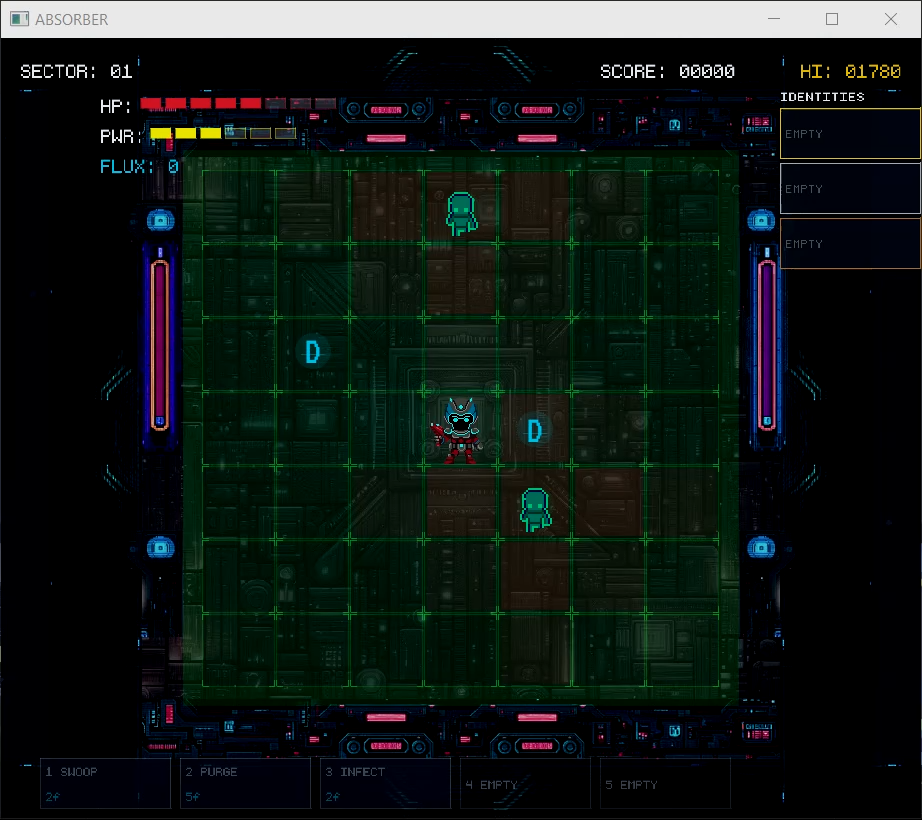
Task: Click the red armored player character
Action: point(460,431)
